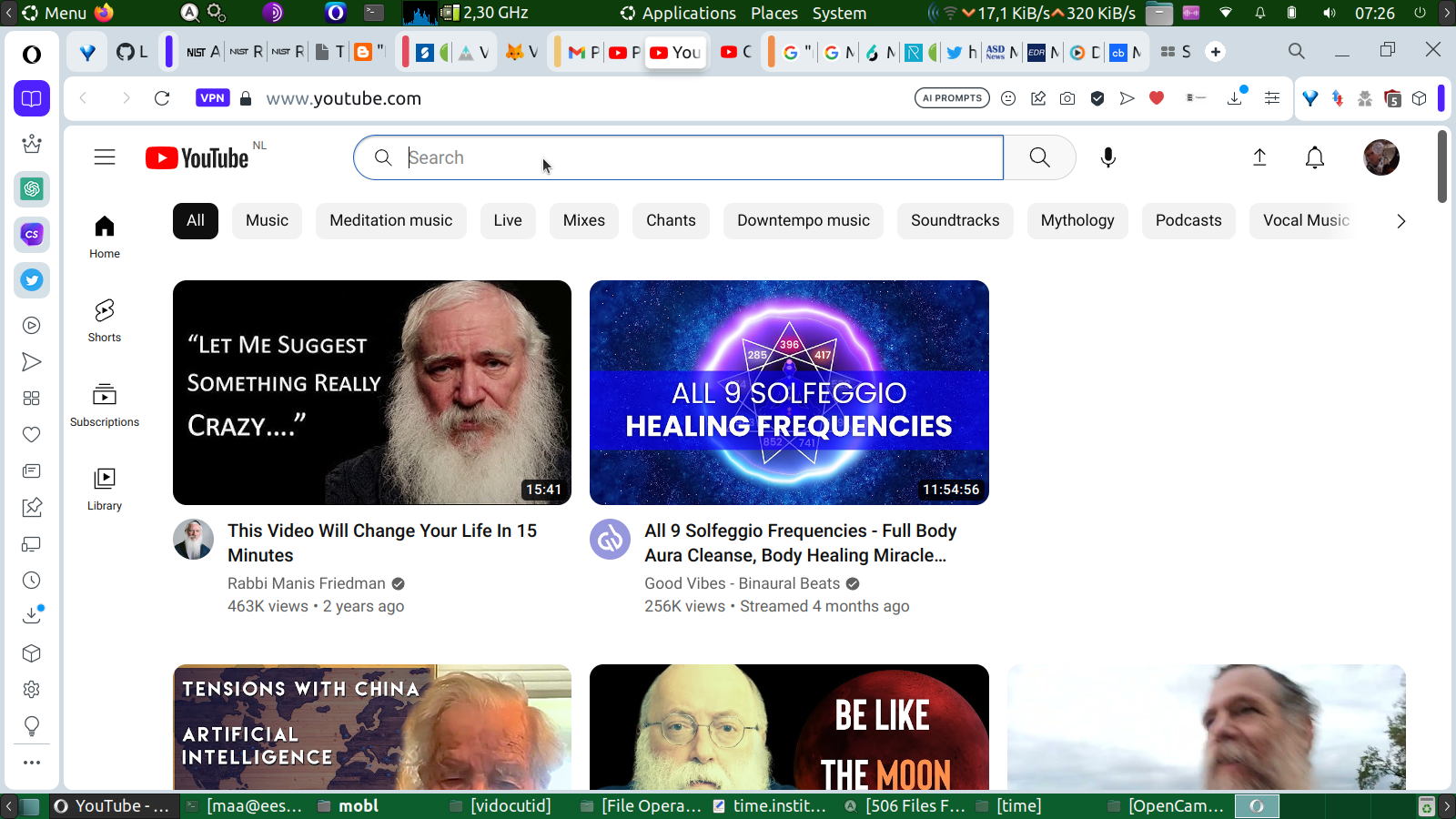1456x819 pixels.
Task: Click the www.youtube.com address field
Action: [344, 98]
